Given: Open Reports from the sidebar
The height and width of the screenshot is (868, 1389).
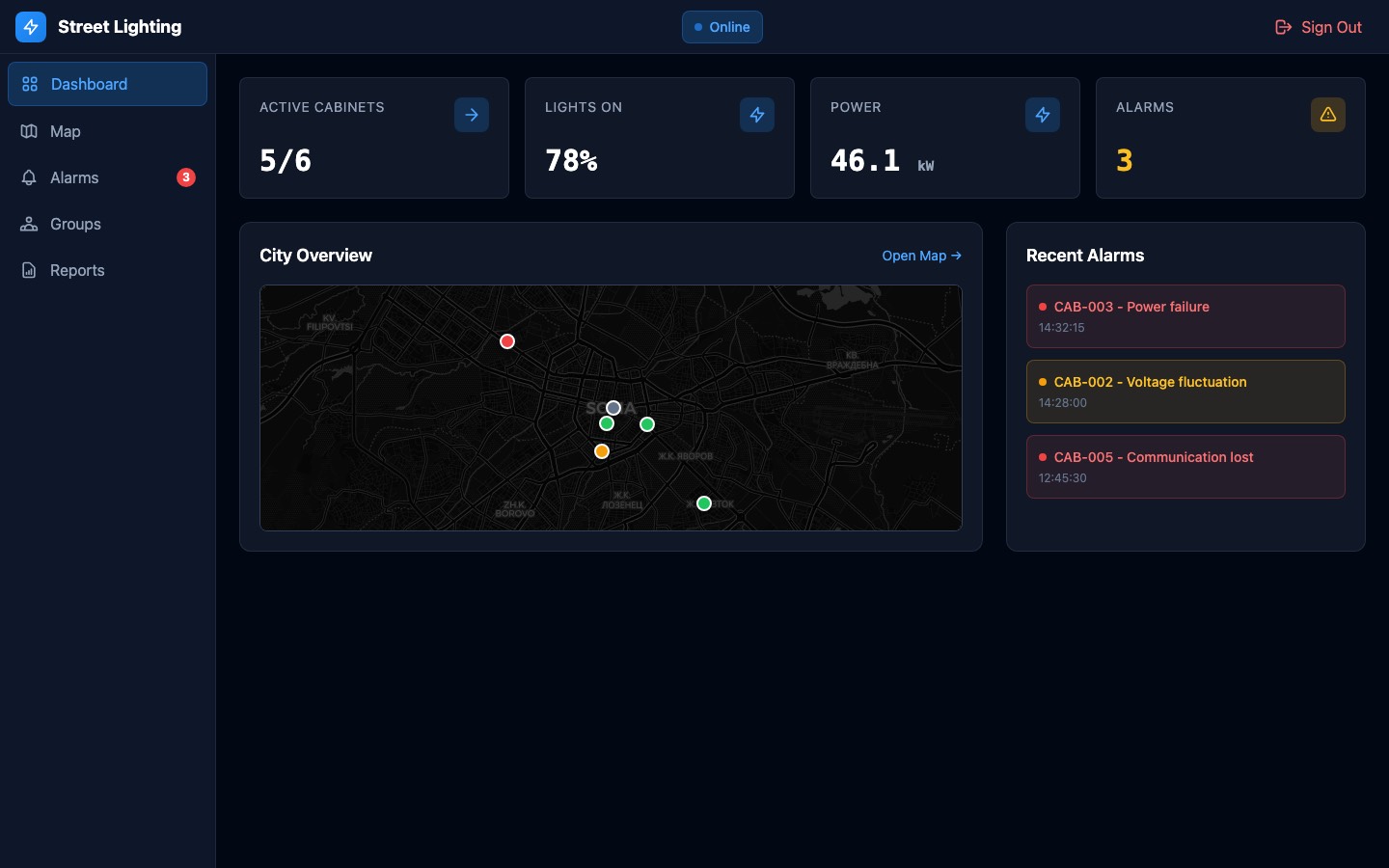Looking at the screenshot, I should 107,270.
